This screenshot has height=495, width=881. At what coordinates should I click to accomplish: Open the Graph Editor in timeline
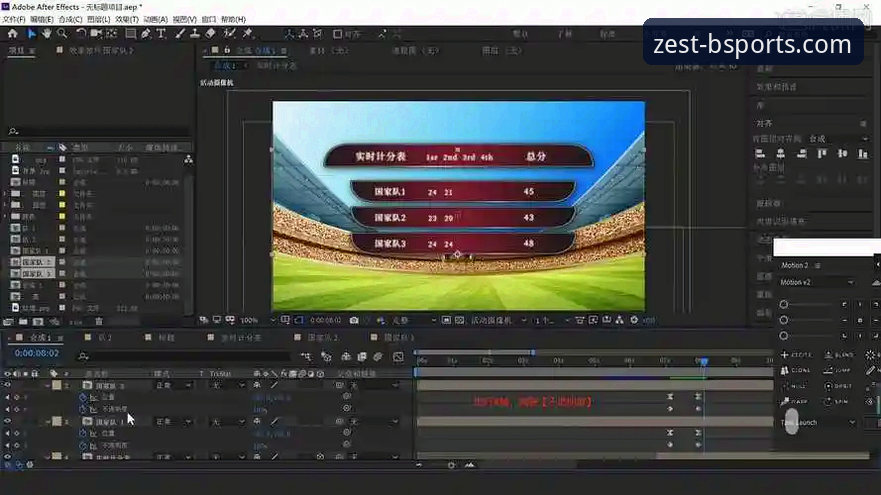click(x=398, y=357)
